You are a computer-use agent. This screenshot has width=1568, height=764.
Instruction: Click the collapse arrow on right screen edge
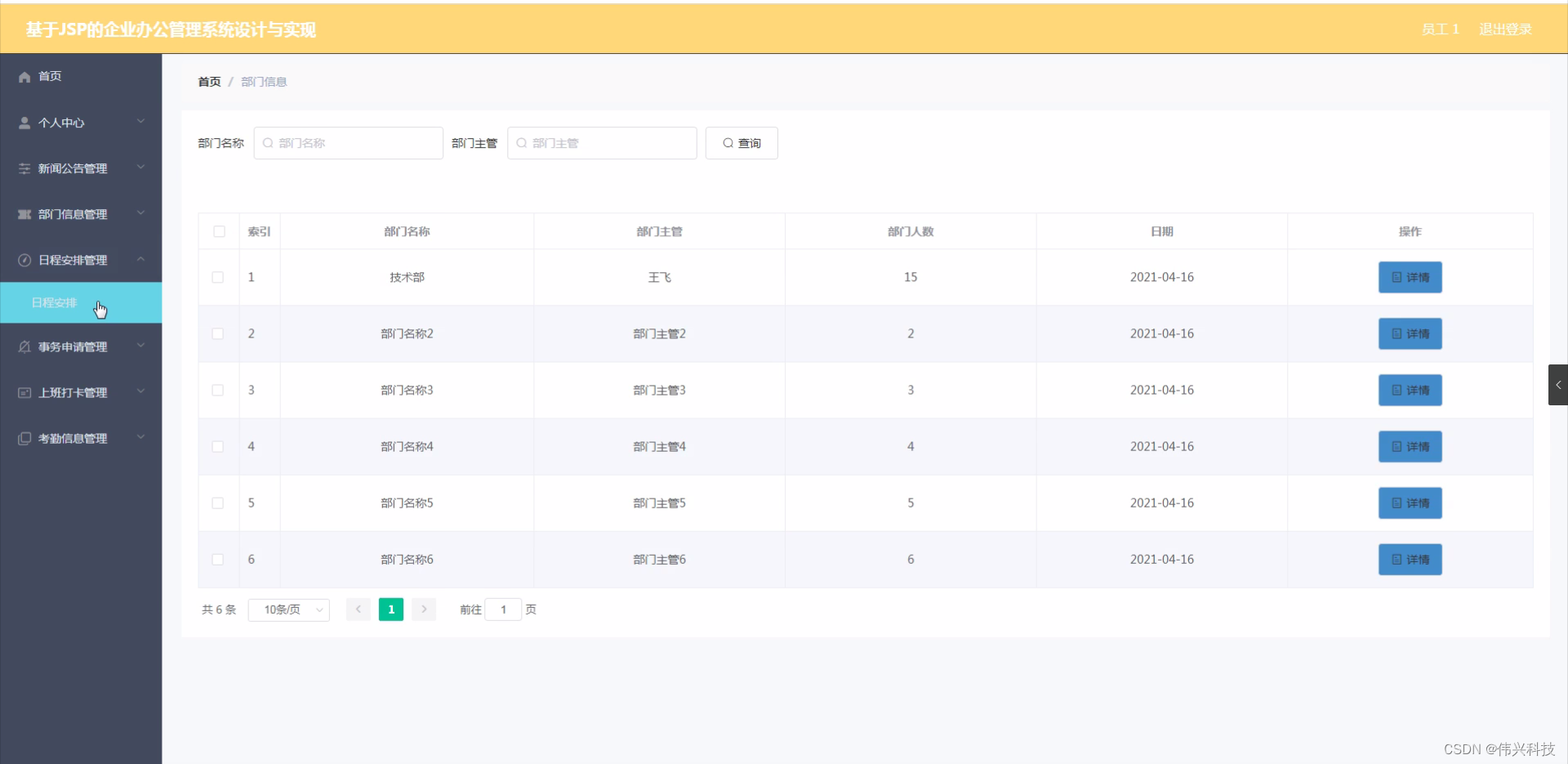(1558, 384)
